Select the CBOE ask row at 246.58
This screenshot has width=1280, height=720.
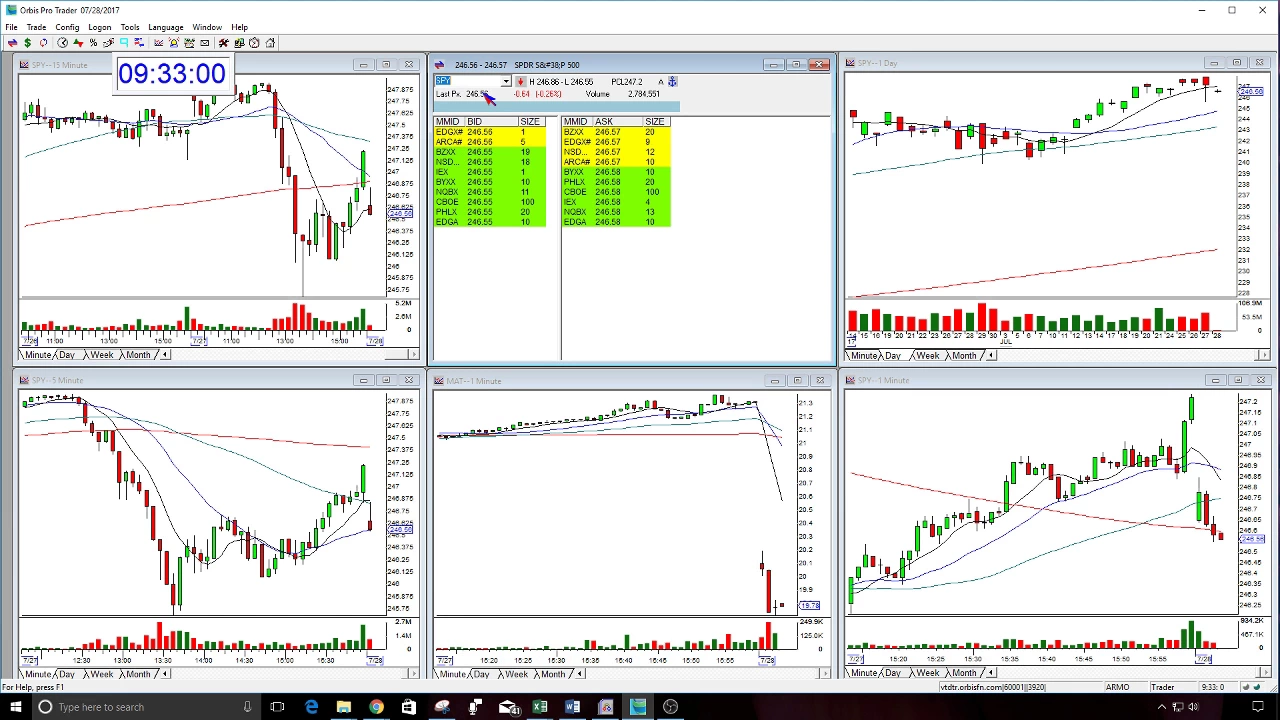click(616, 192)
